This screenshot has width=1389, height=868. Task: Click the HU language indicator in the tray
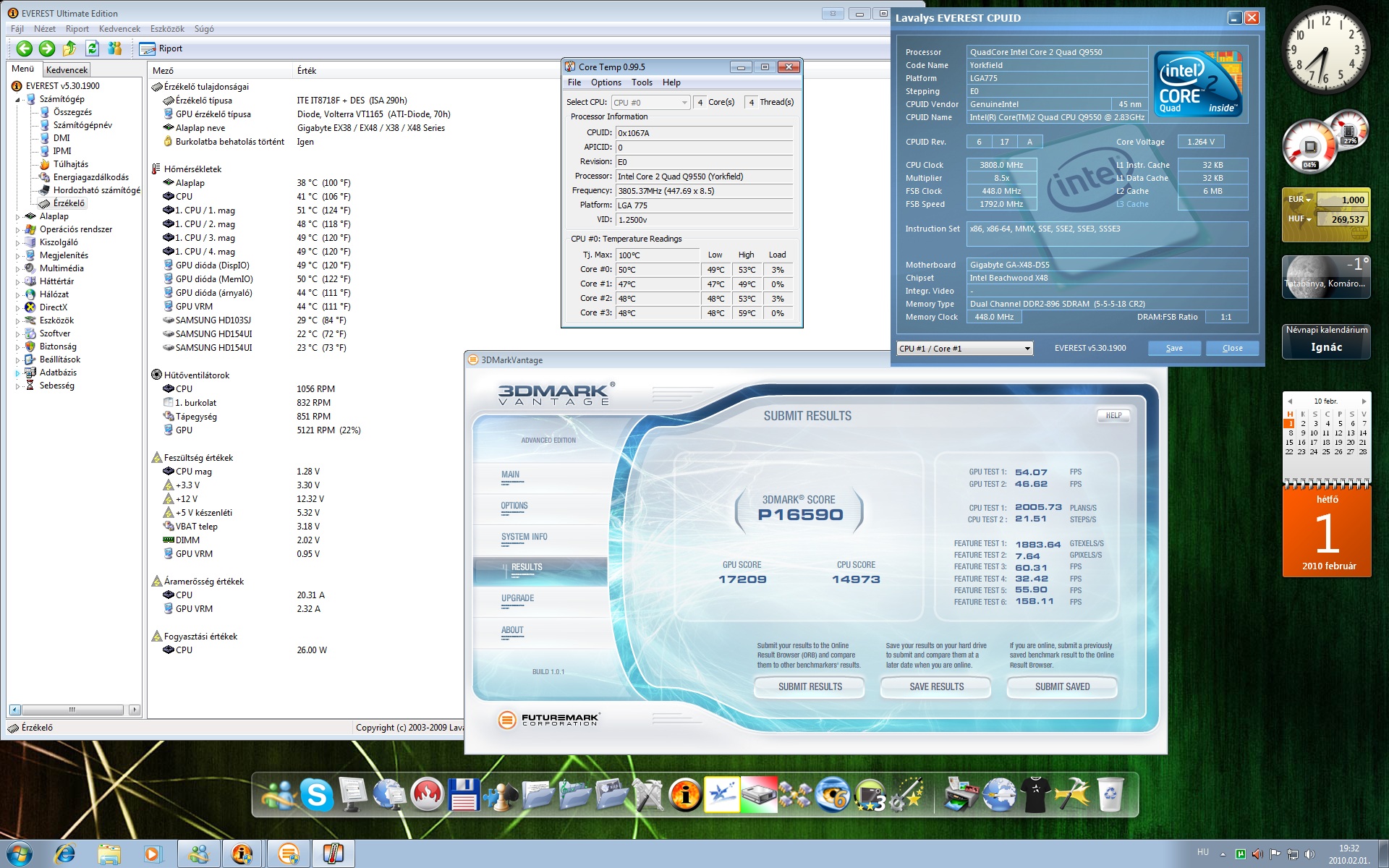[1203, 853]
